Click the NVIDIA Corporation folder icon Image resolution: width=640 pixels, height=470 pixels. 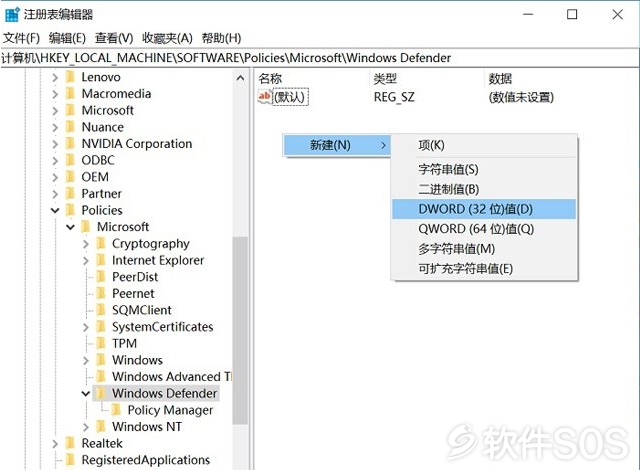(71, 144)
